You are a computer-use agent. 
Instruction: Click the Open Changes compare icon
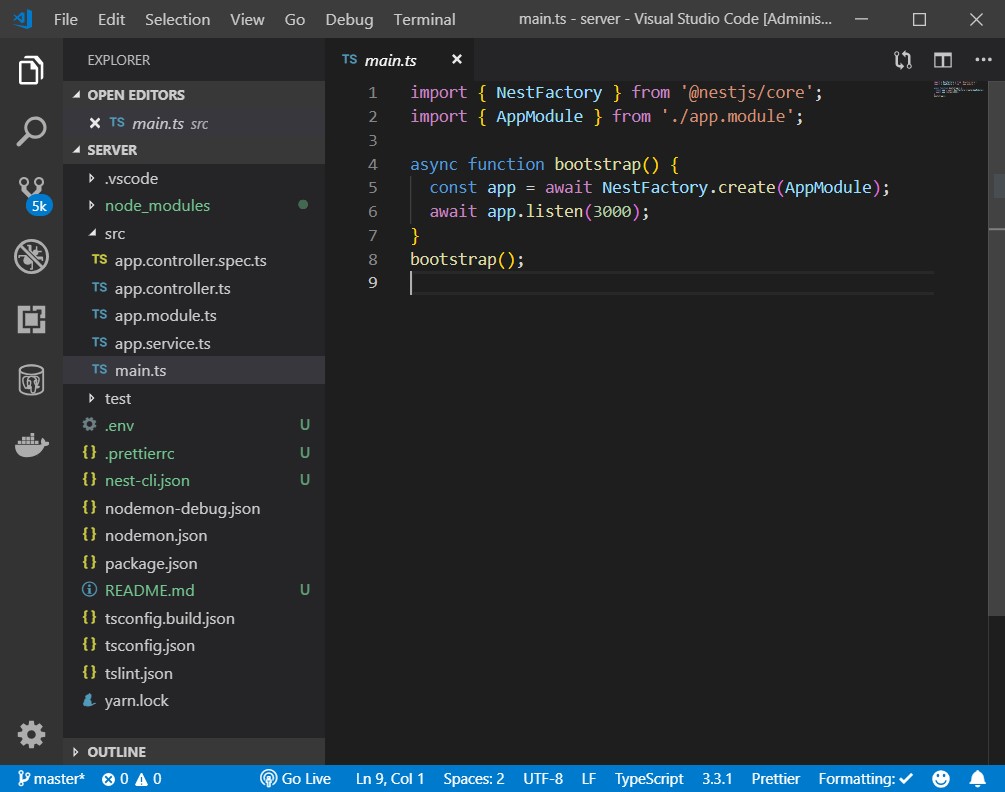[902, 60]
